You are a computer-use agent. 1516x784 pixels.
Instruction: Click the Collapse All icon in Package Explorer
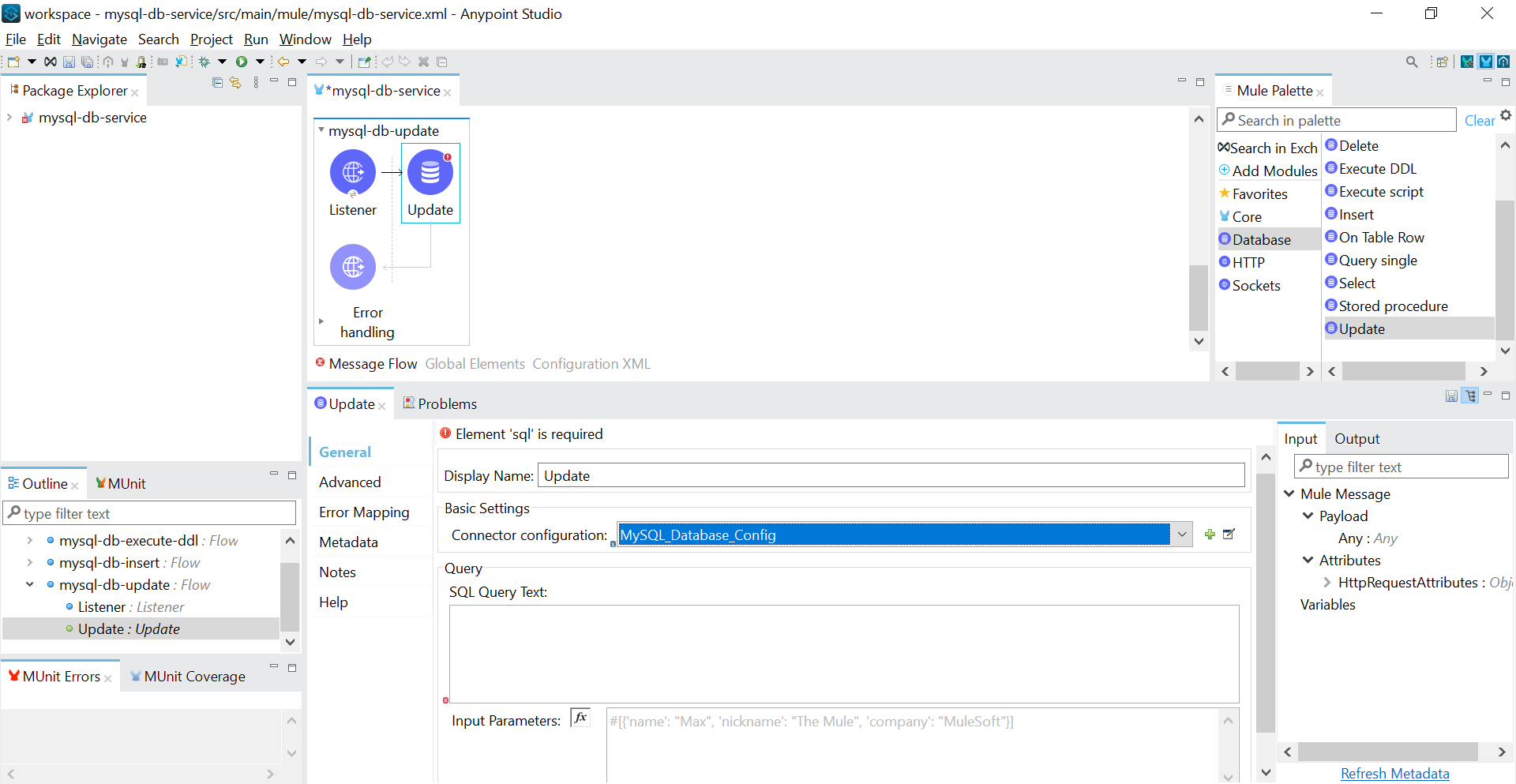[217, 82]
